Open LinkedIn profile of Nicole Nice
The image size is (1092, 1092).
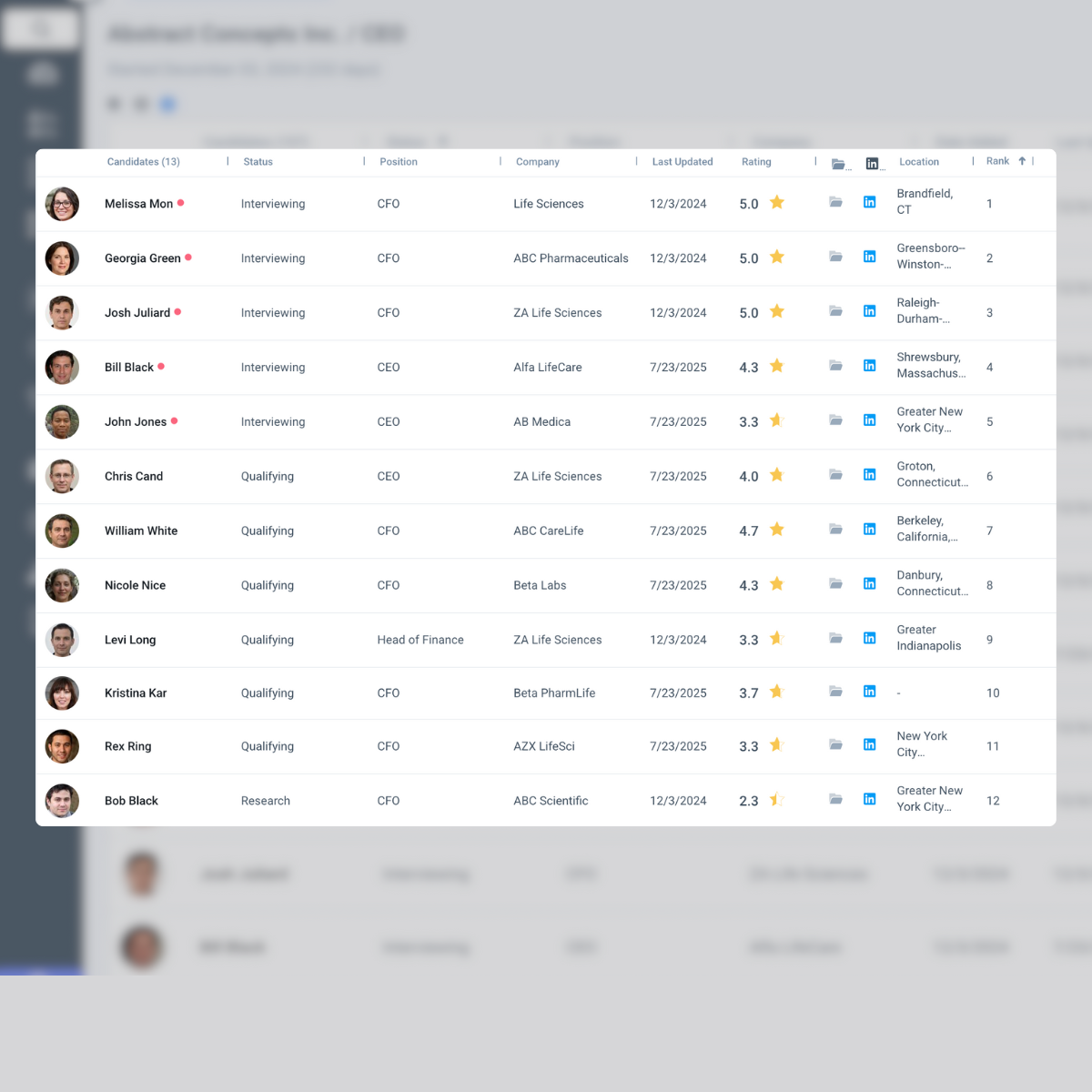point(870,584)
